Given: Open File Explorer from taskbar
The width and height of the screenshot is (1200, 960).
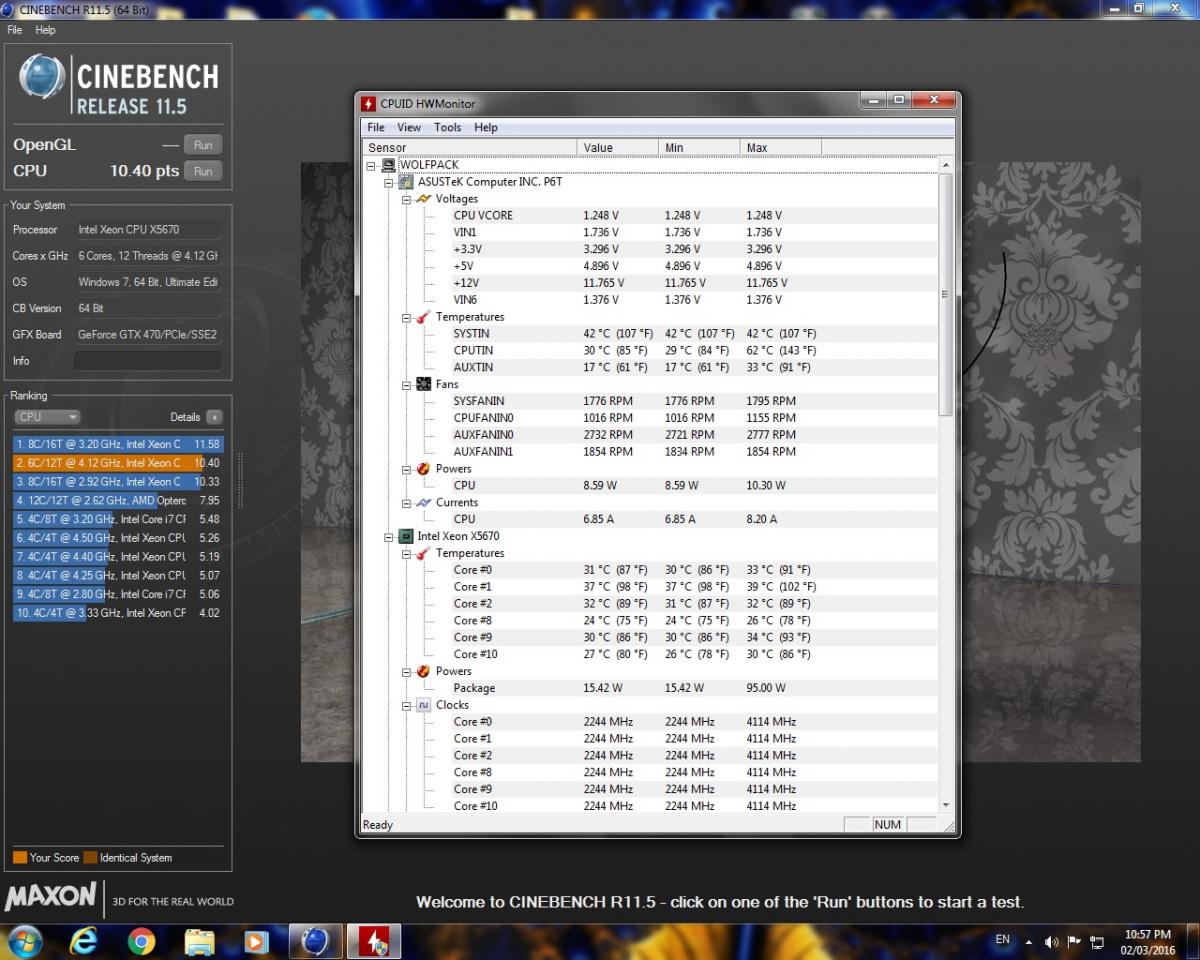Looking at the screenshot, I should (x=200, y=942).
